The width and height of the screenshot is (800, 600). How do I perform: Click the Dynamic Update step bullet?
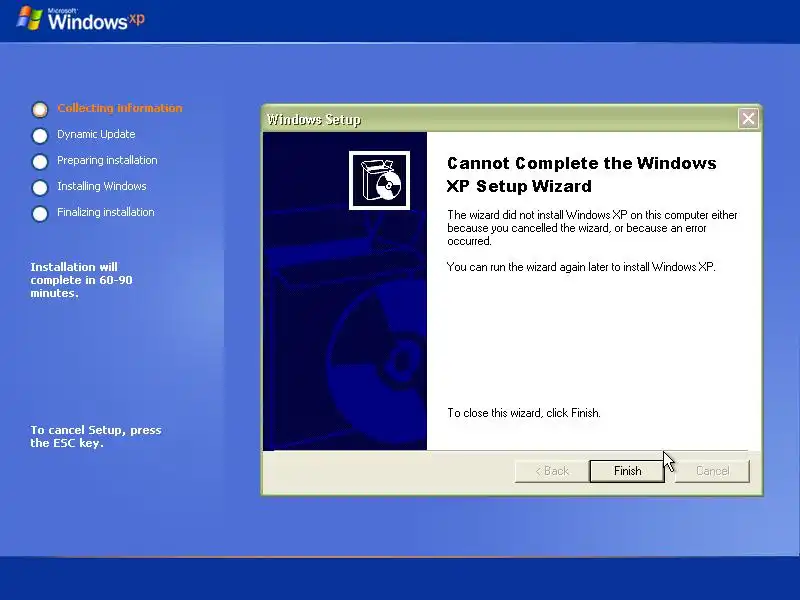click(x=40, y=135)
